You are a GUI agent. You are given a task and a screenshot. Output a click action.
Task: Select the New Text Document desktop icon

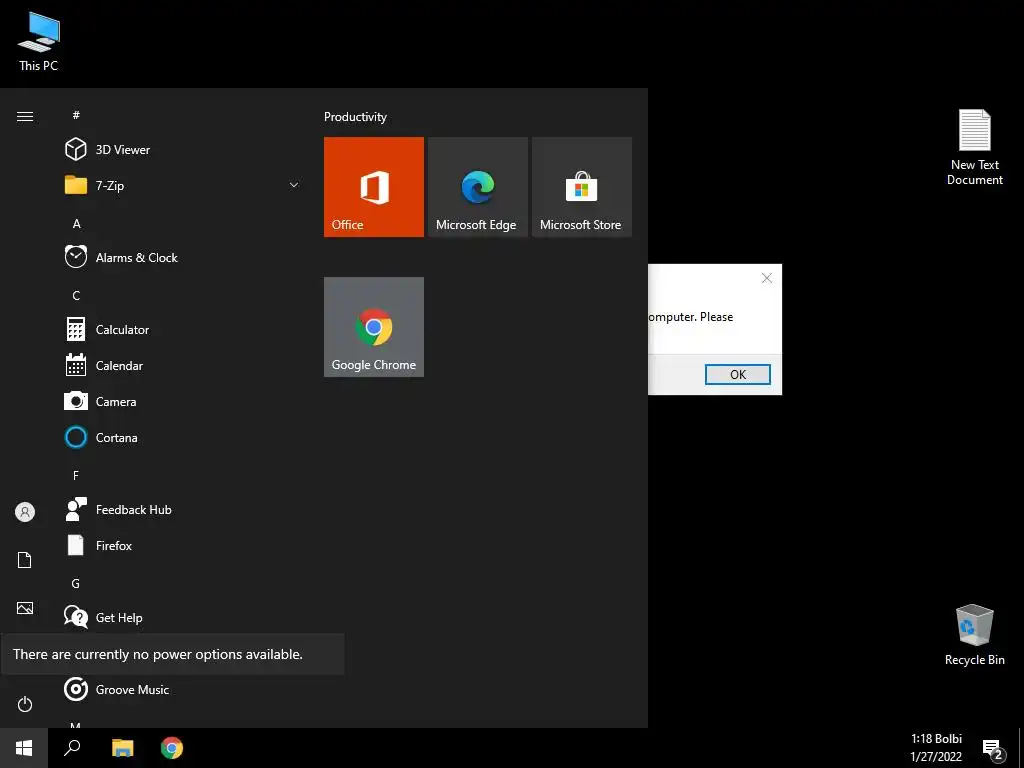[974, 148]
